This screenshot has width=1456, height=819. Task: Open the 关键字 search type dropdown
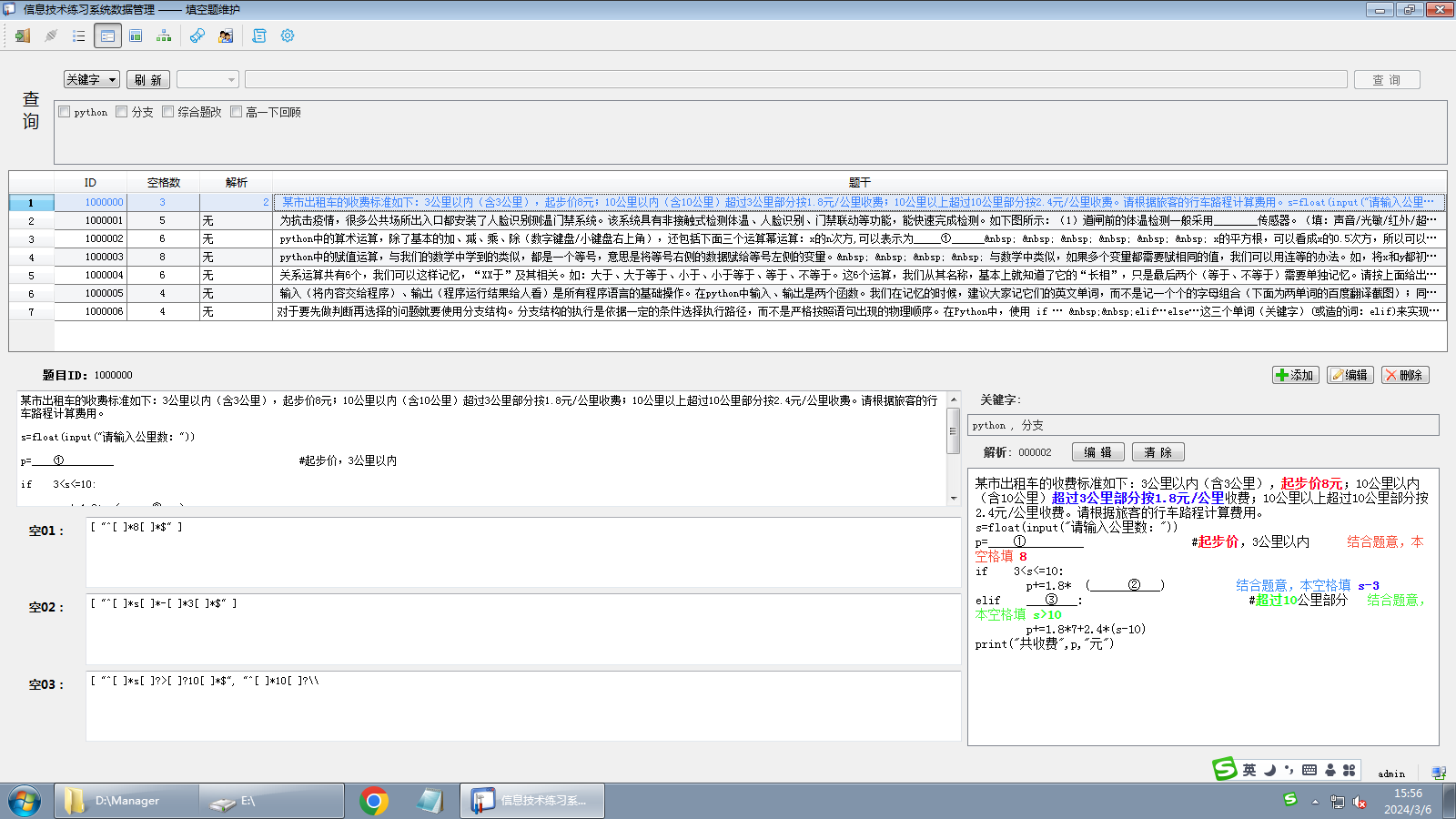tap(91, 80)
